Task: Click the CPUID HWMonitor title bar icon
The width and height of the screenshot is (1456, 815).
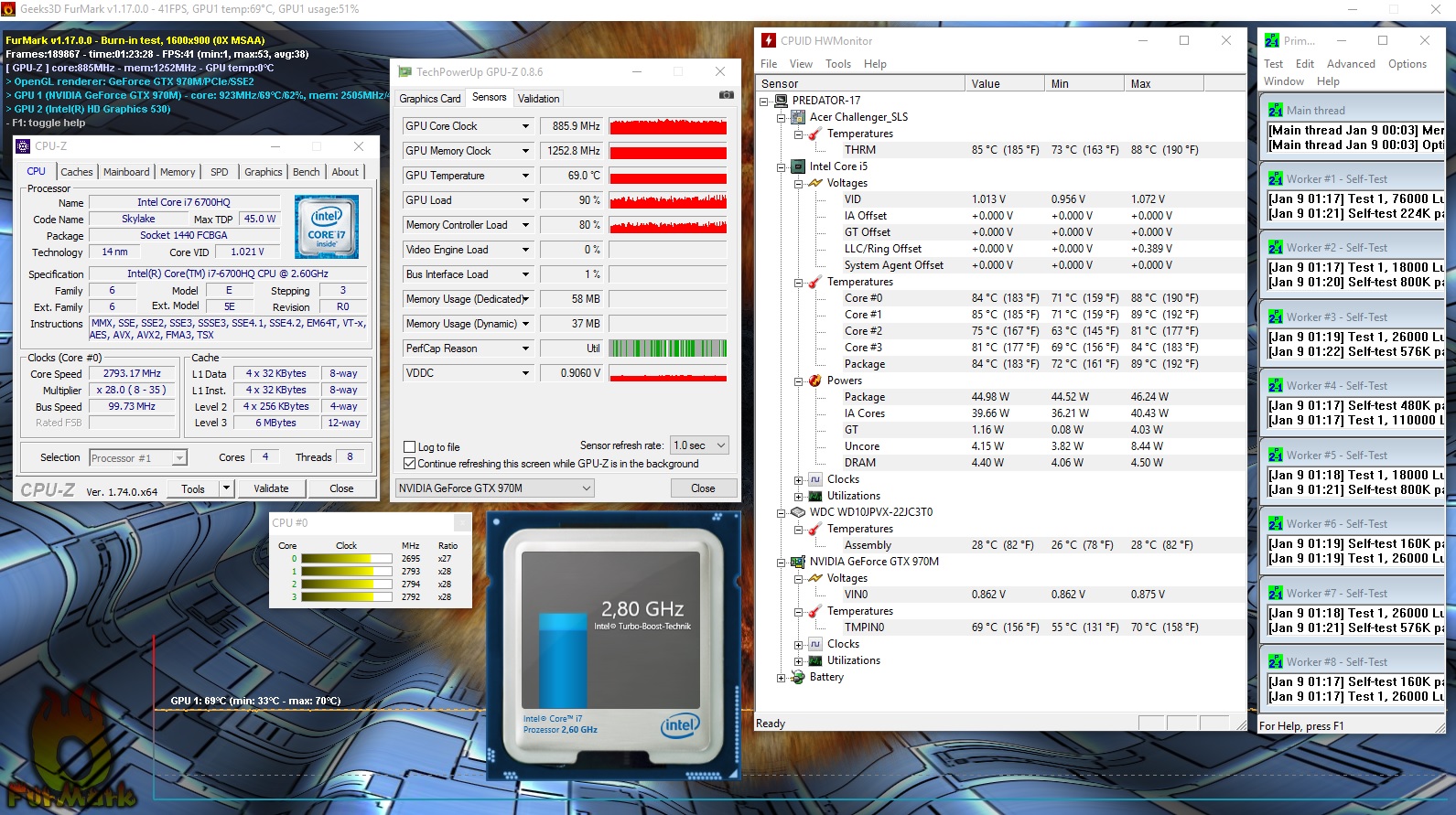Action: pos(769,40)
